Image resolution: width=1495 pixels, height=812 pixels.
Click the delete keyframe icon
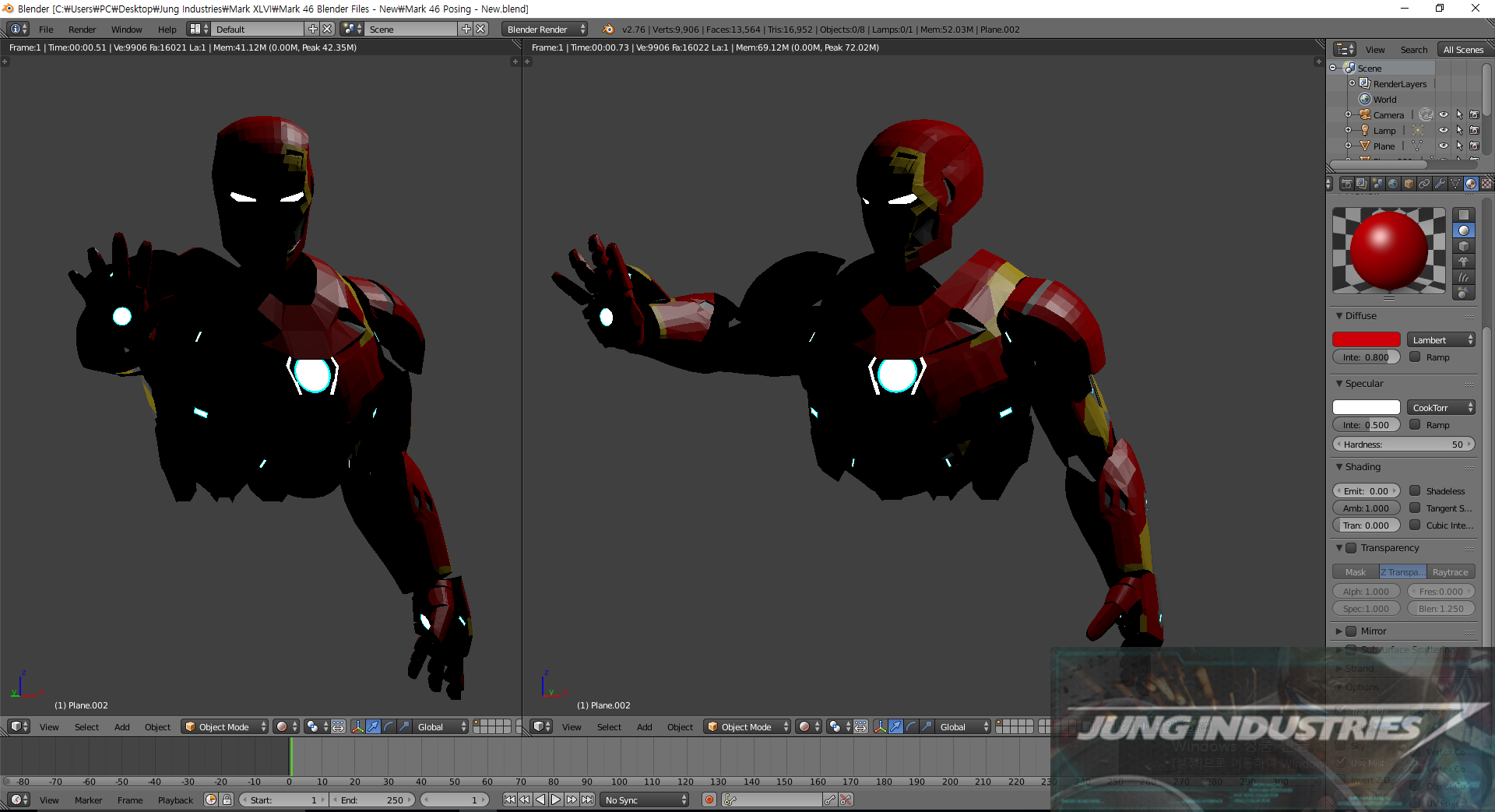click(846, 800)
